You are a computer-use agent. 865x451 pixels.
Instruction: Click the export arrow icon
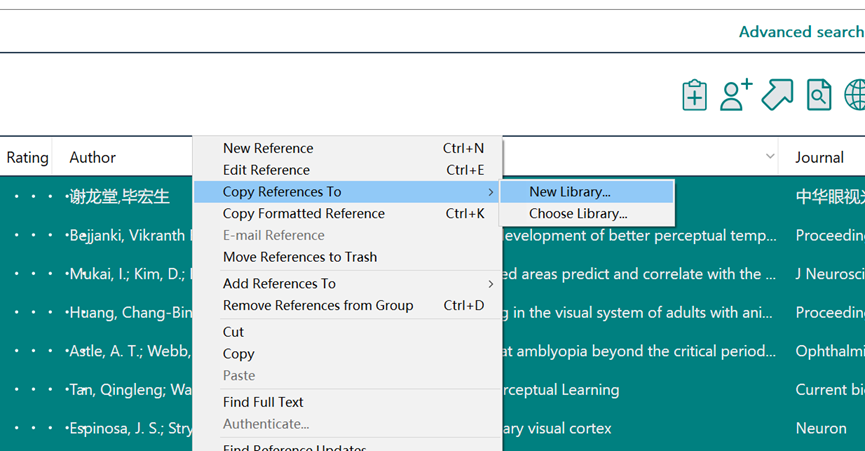(x=777, y=95)
